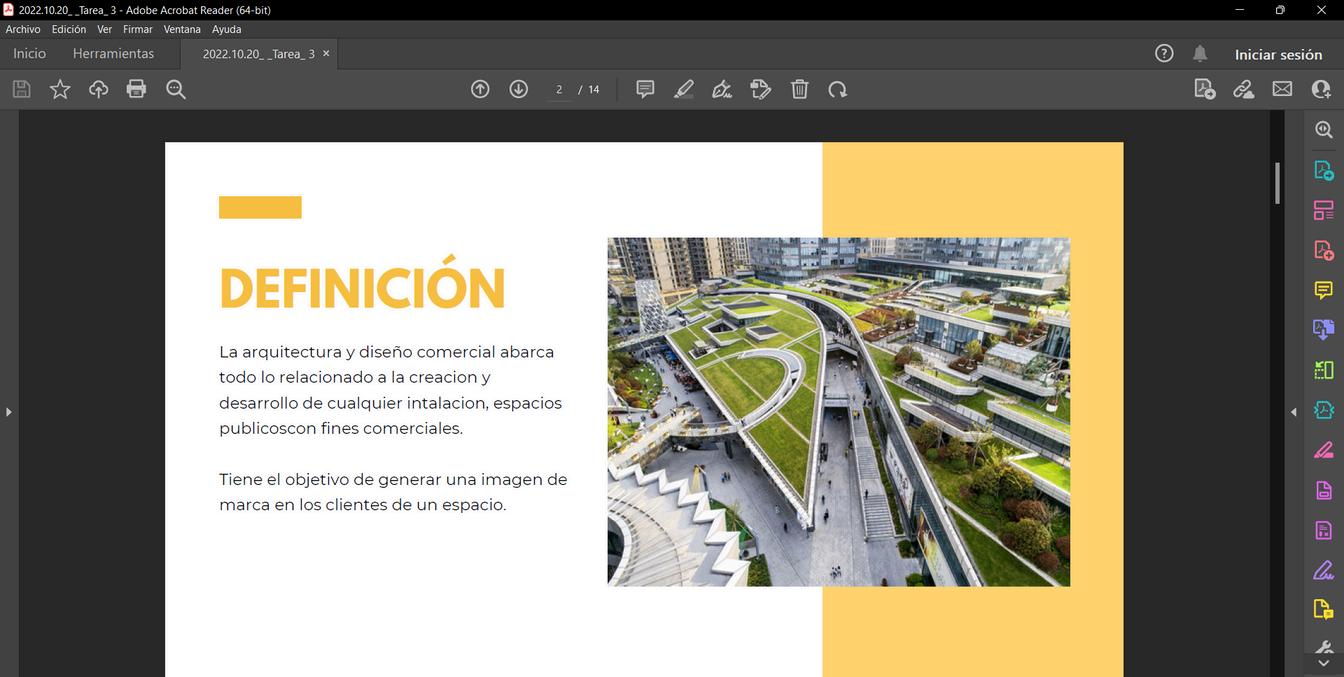Screen dimensions: 1344x677
Task: Open the Ventana menu
Action: pyautogui.click(x=182, y=29)
